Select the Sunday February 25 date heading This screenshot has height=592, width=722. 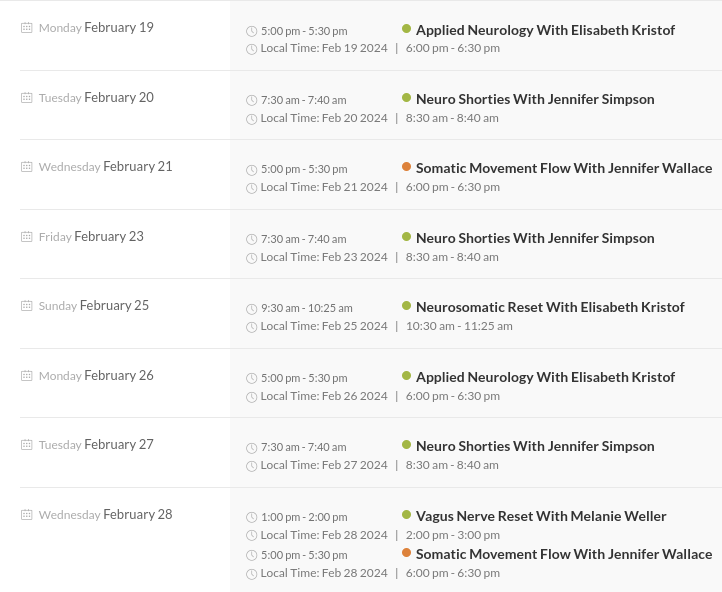pos(94,306)
